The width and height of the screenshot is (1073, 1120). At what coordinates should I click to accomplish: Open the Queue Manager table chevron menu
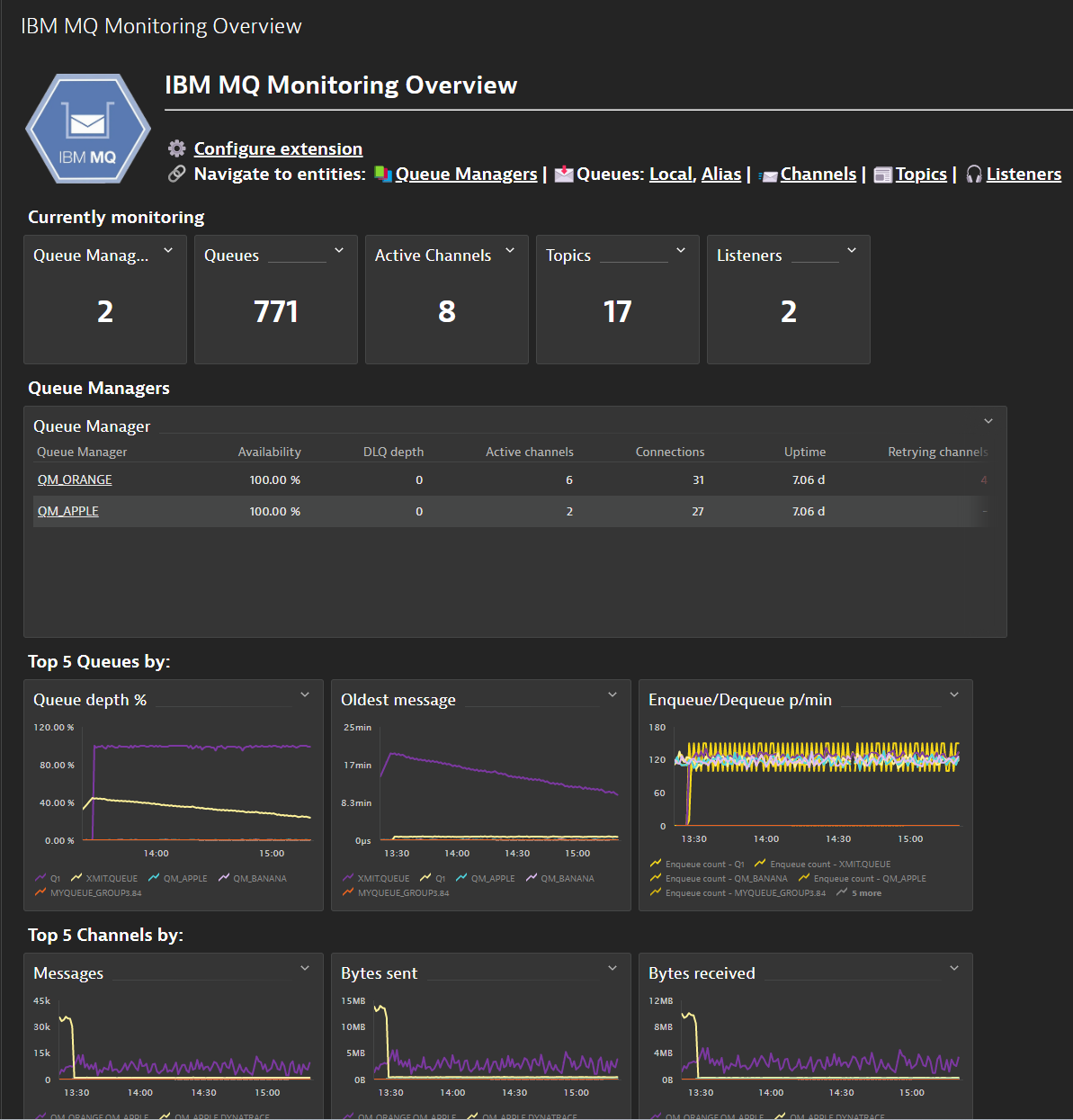(x=988, y=421)
